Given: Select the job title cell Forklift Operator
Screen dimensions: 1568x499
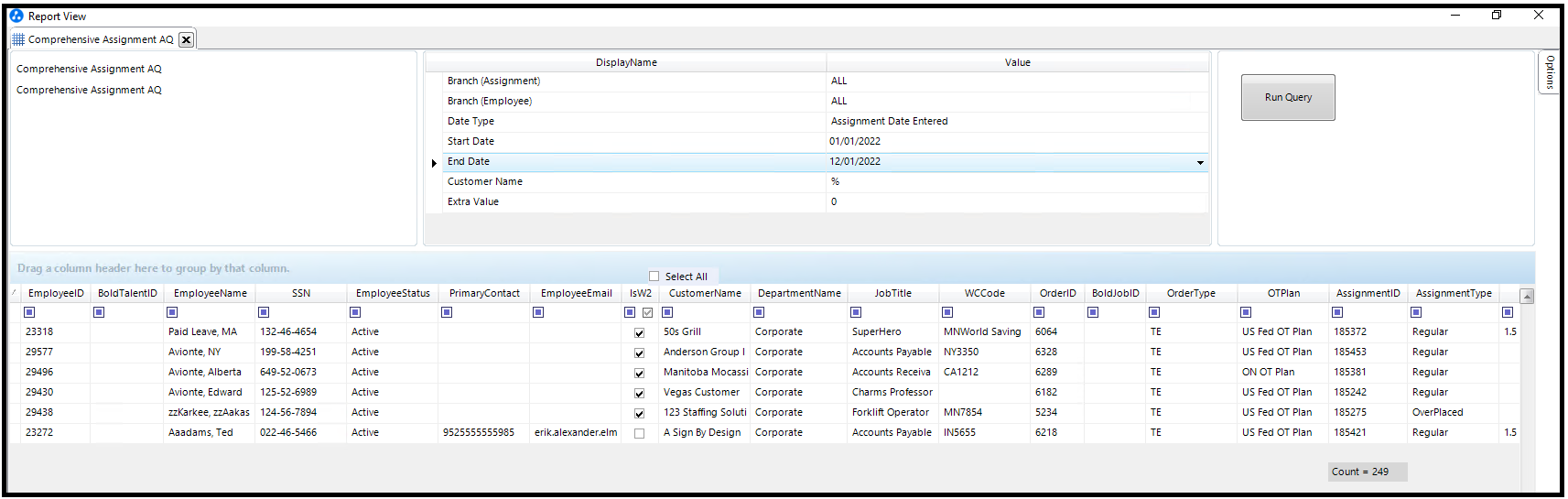Looking at the screenshot, I should [x=892, y=412].
